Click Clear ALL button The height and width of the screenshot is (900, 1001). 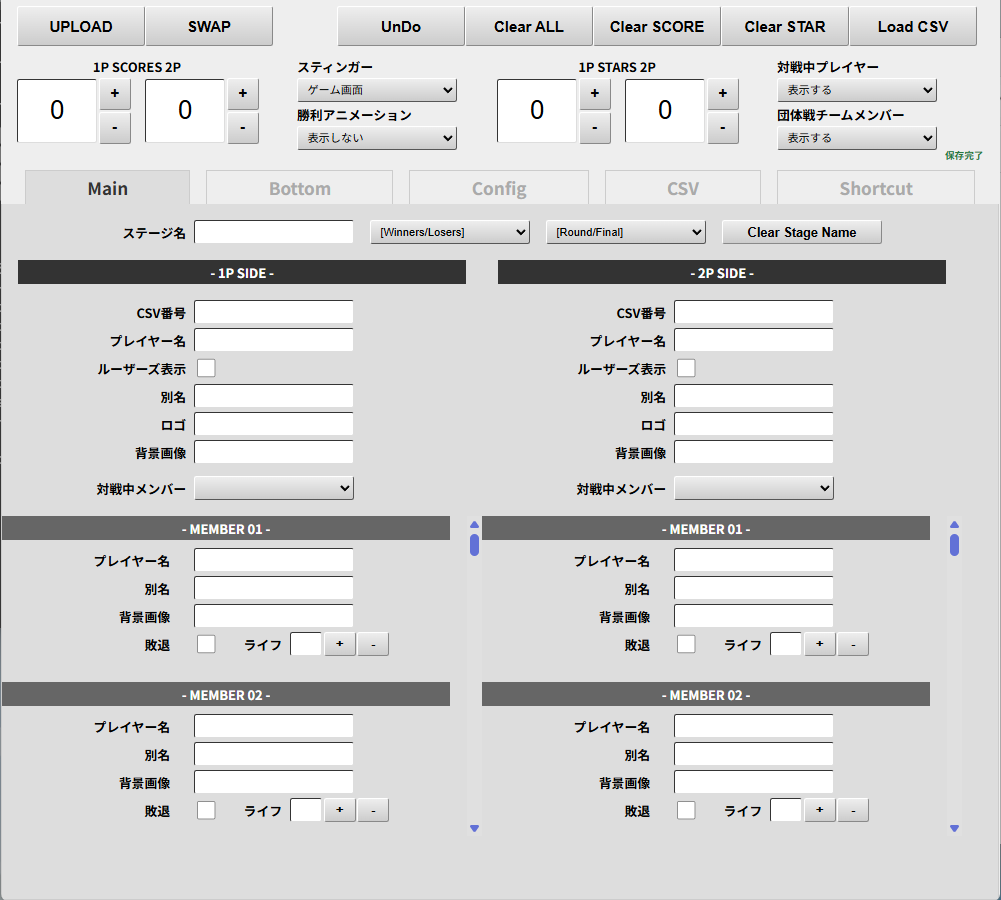529,27
